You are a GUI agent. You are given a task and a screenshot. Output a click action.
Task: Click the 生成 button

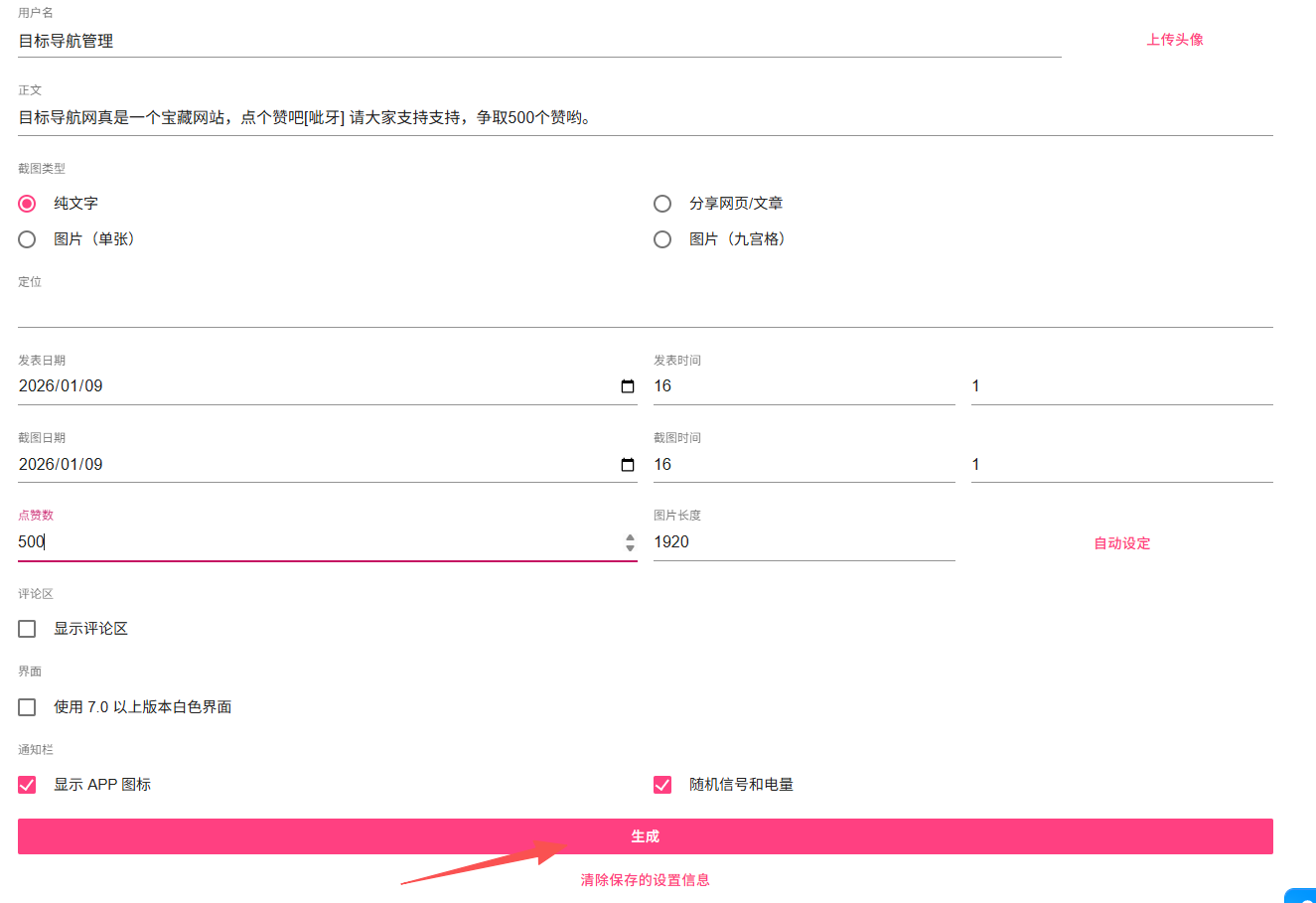tap(646, 835)
